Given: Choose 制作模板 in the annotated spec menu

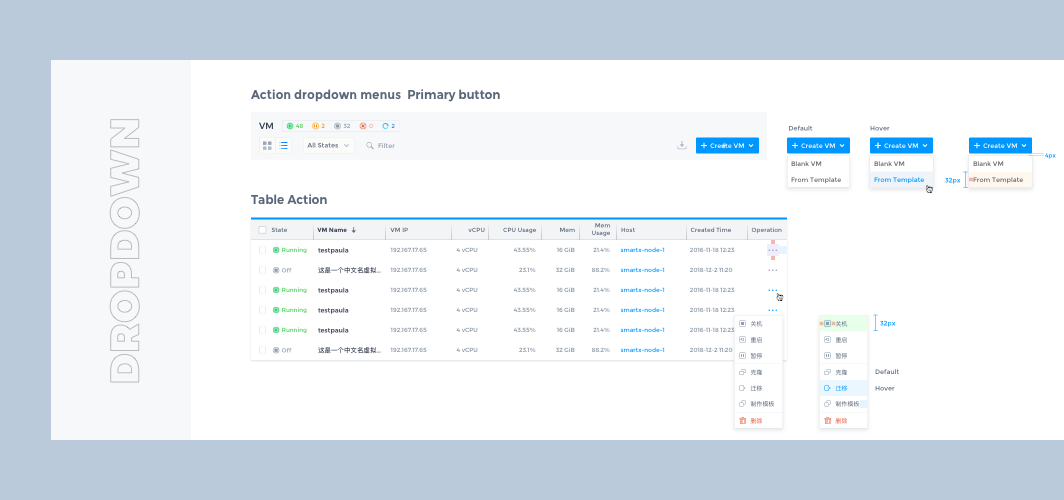Looking at the screenshot, I should 843,404.
